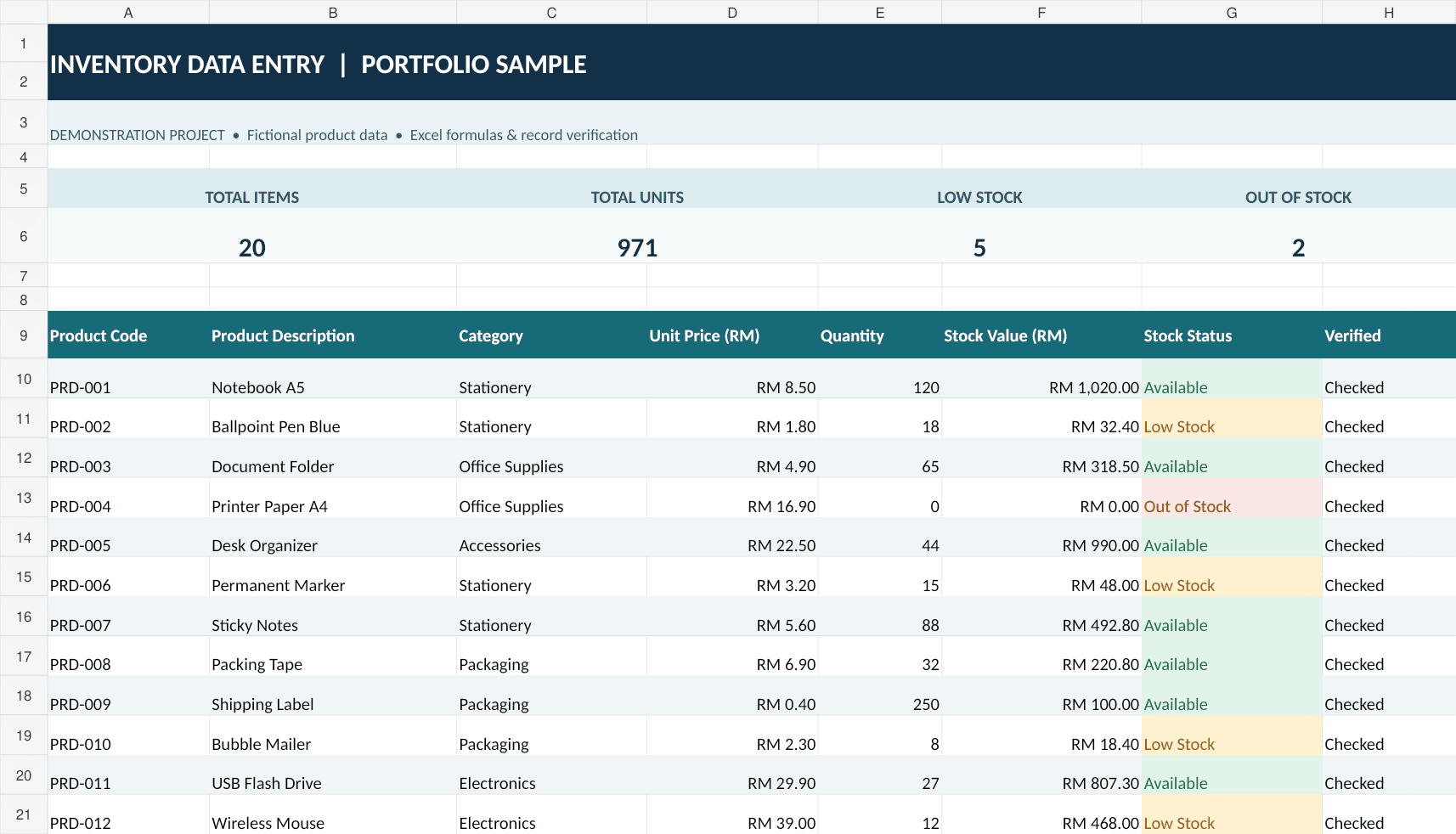The height and width of the screenshot is (834, 1456).
Task: Select the 'Accessories' category cell
Action: 551,538
